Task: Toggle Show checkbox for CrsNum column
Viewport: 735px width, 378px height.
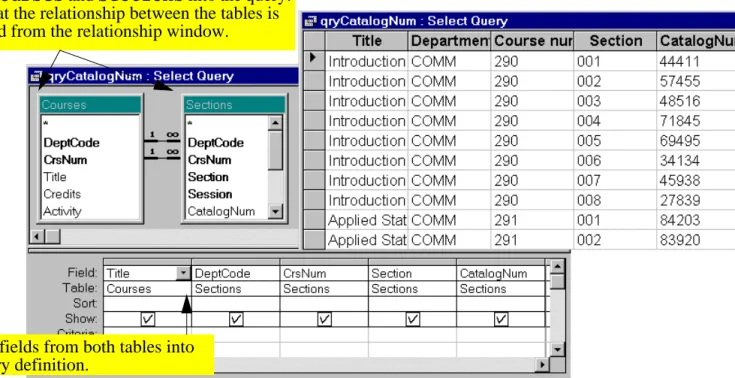Action: point(324,319)
